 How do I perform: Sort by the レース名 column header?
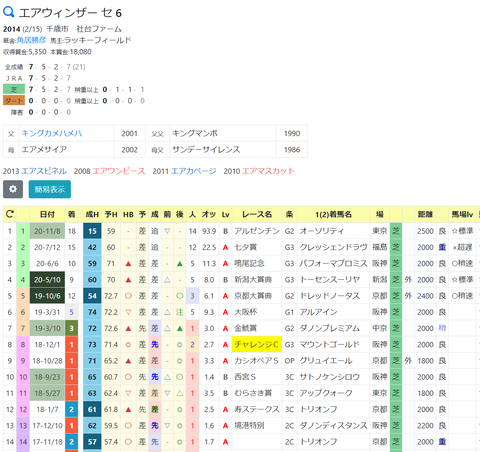click(x=257, y=214)
